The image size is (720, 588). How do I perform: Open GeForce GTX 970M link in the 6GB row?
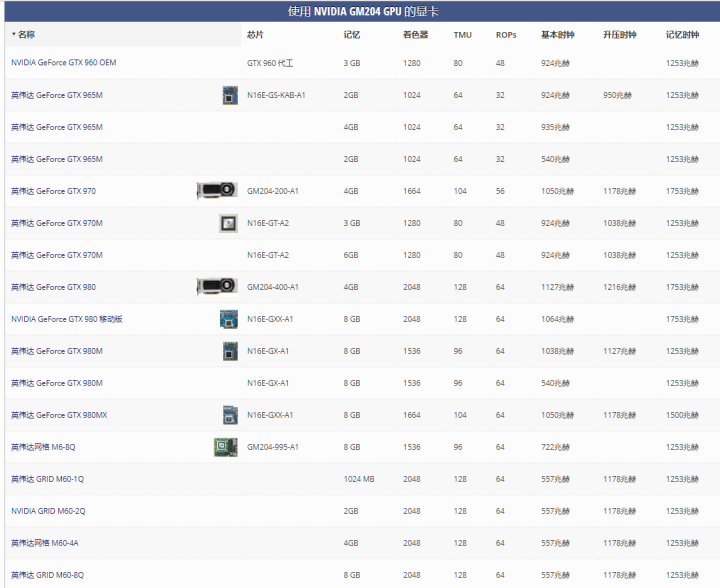tap(57, 255)
